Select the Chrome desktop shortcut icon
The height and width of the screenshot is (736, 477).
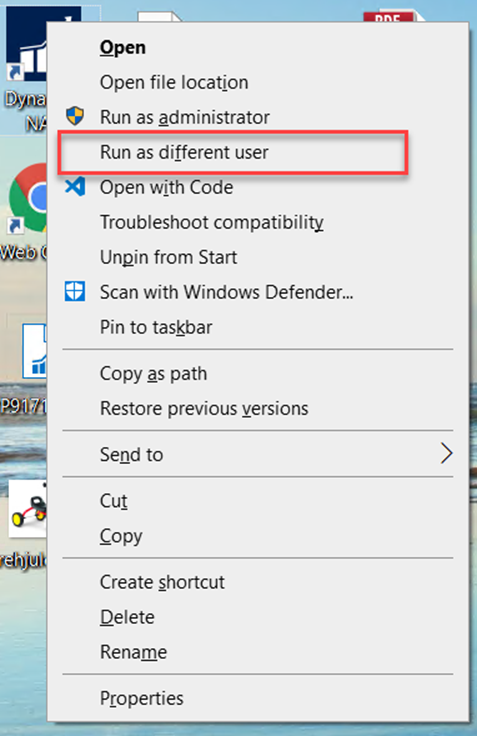pos(28,198)
